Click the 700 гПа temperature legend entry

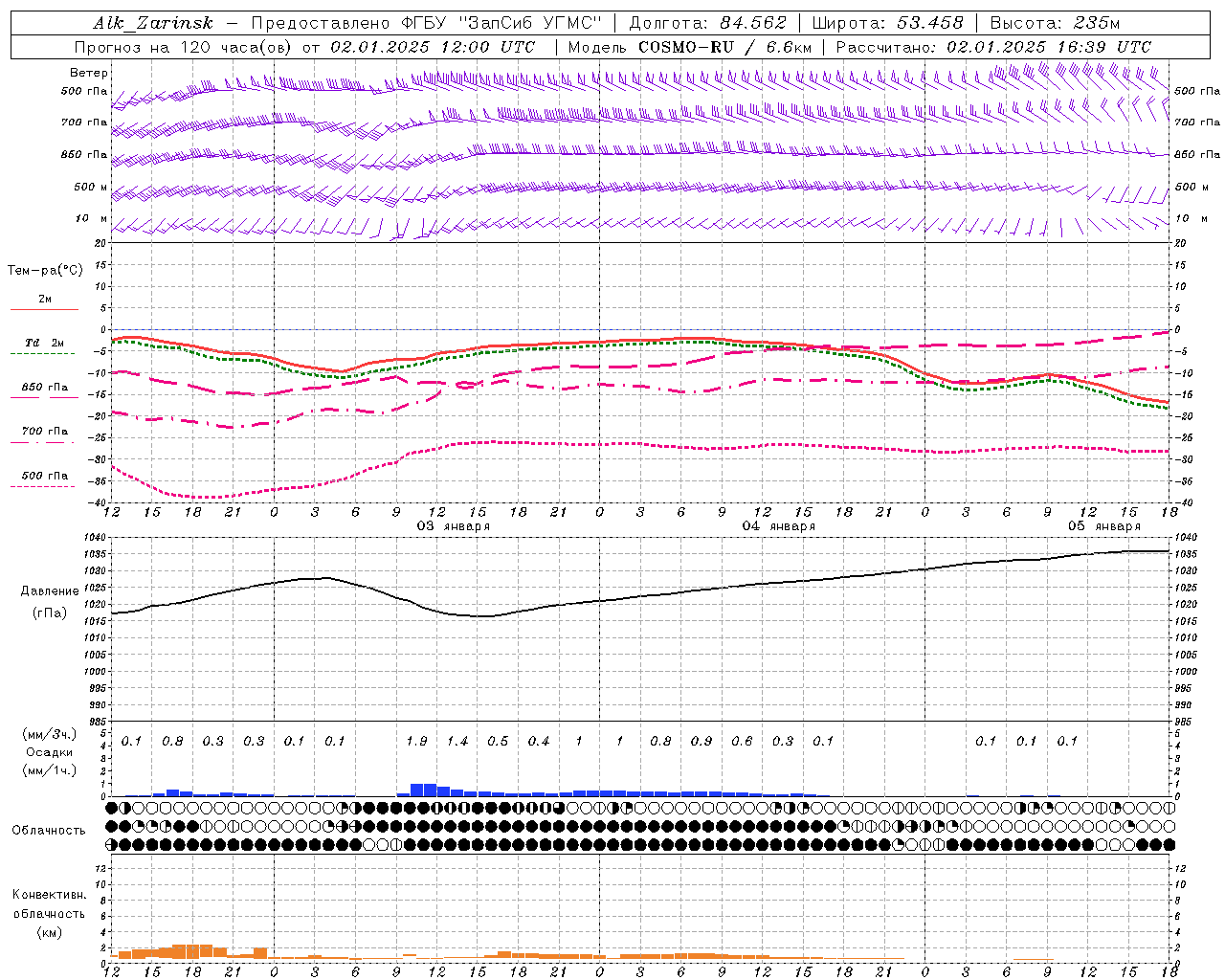(44, 431)
